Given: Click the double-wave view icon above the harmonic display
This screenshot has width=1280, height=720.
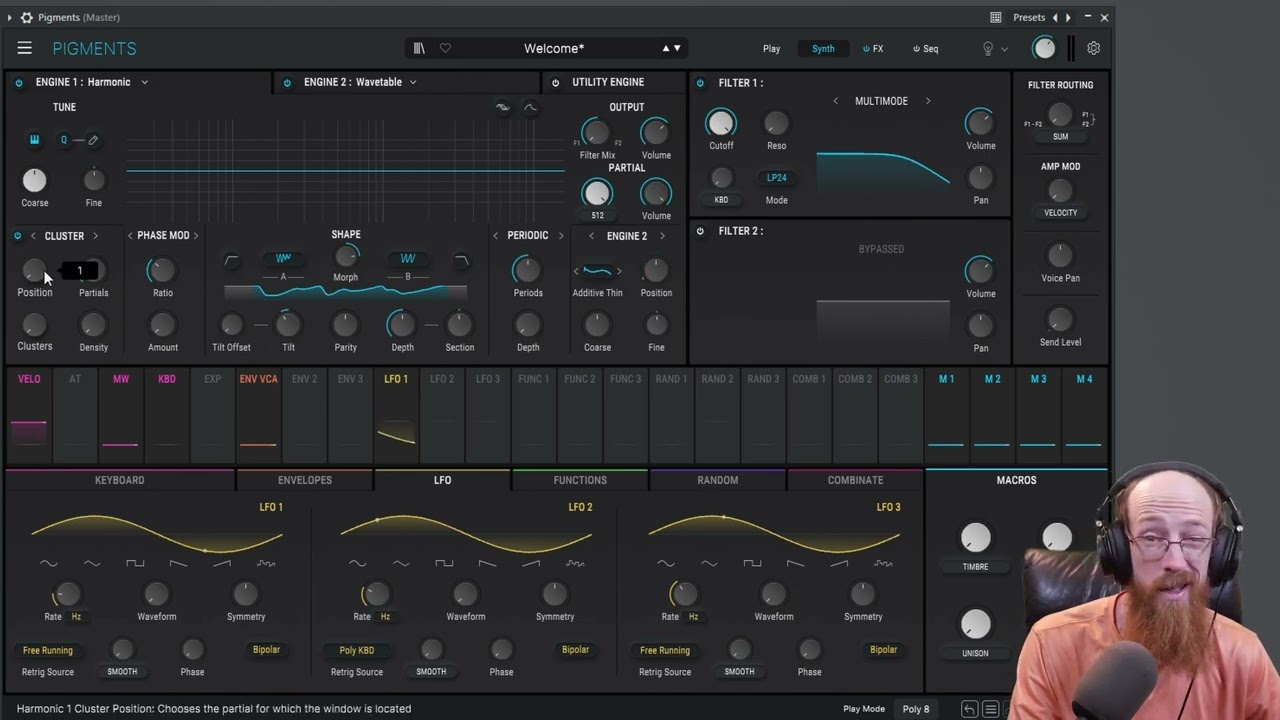Looking at the screenshot, I should [x=502, y=108].
